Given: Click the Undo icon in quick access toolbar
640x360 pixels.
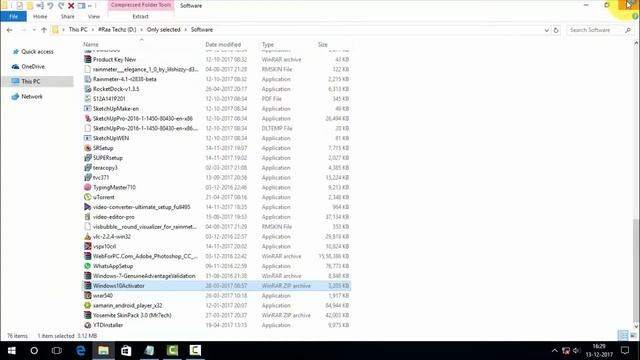Looking at the screenshot, I should tap(50, 6).
